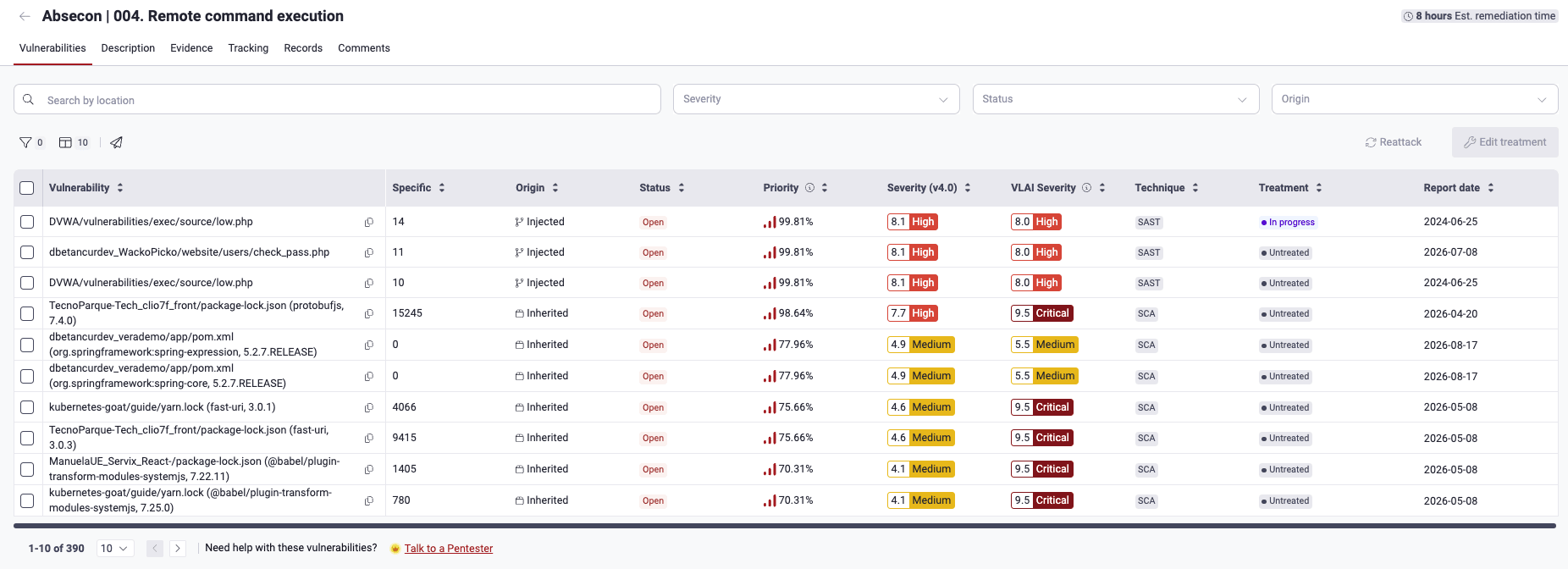Check the protobufjs 7.4.0 row checkbox
This screenshot has width=1568, height=569.
click(x=27, y=313)
